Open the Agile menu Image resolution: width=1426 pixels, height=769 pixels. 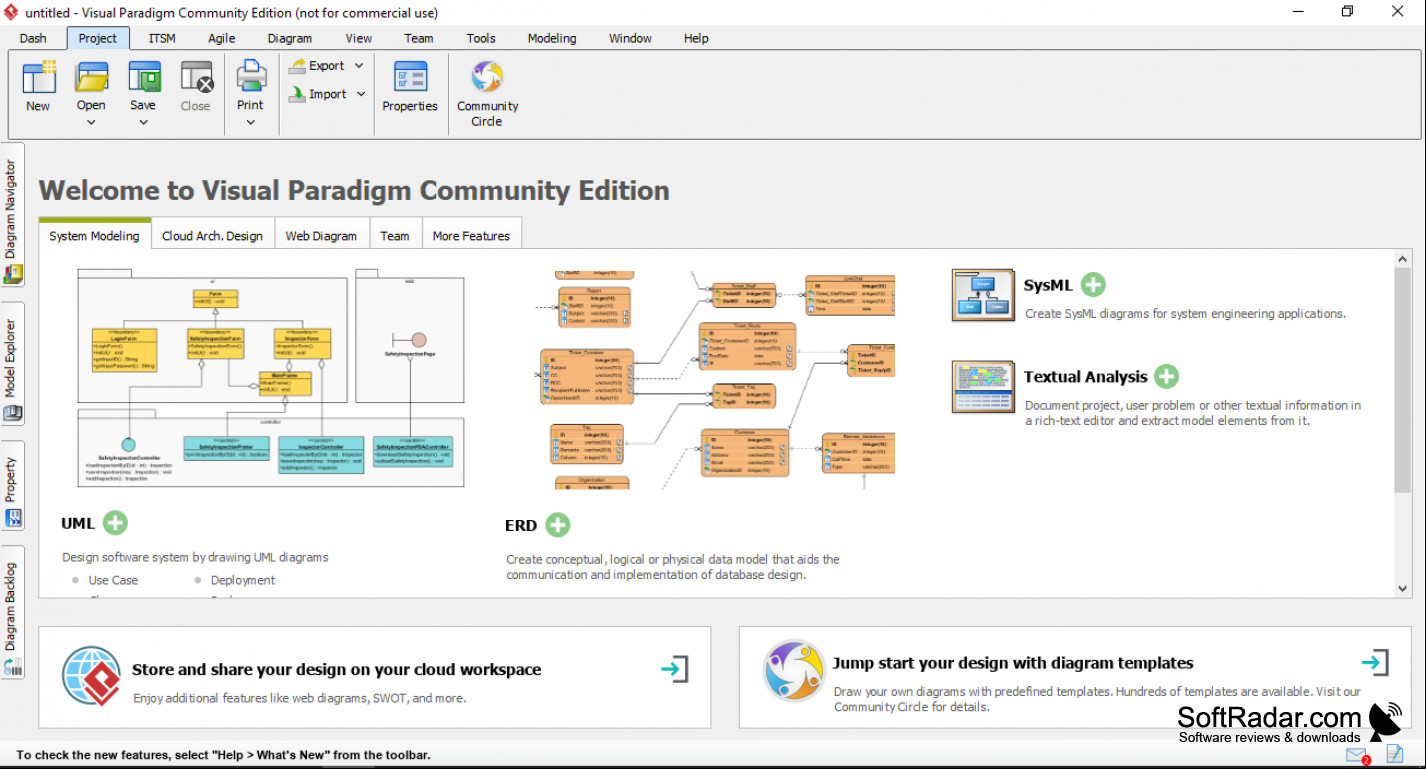click(x=222, y=38)
